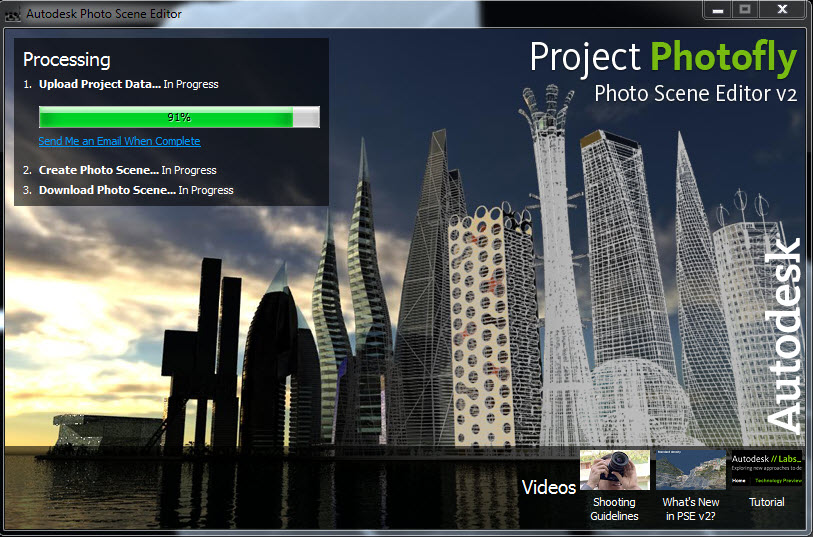
Task: Click 'Create Photo Scene...' step text
Action: (99, 170)
